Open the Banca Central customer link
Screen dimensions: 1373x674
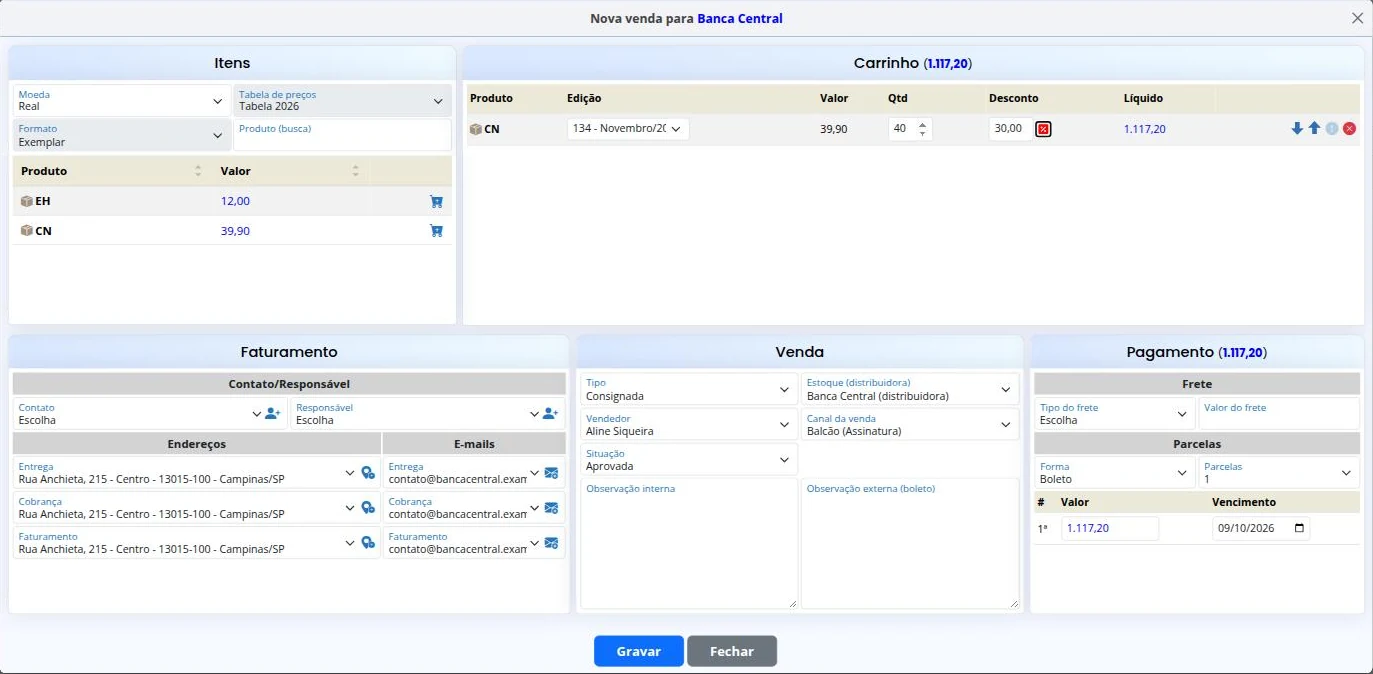click(x=740, y=18)
